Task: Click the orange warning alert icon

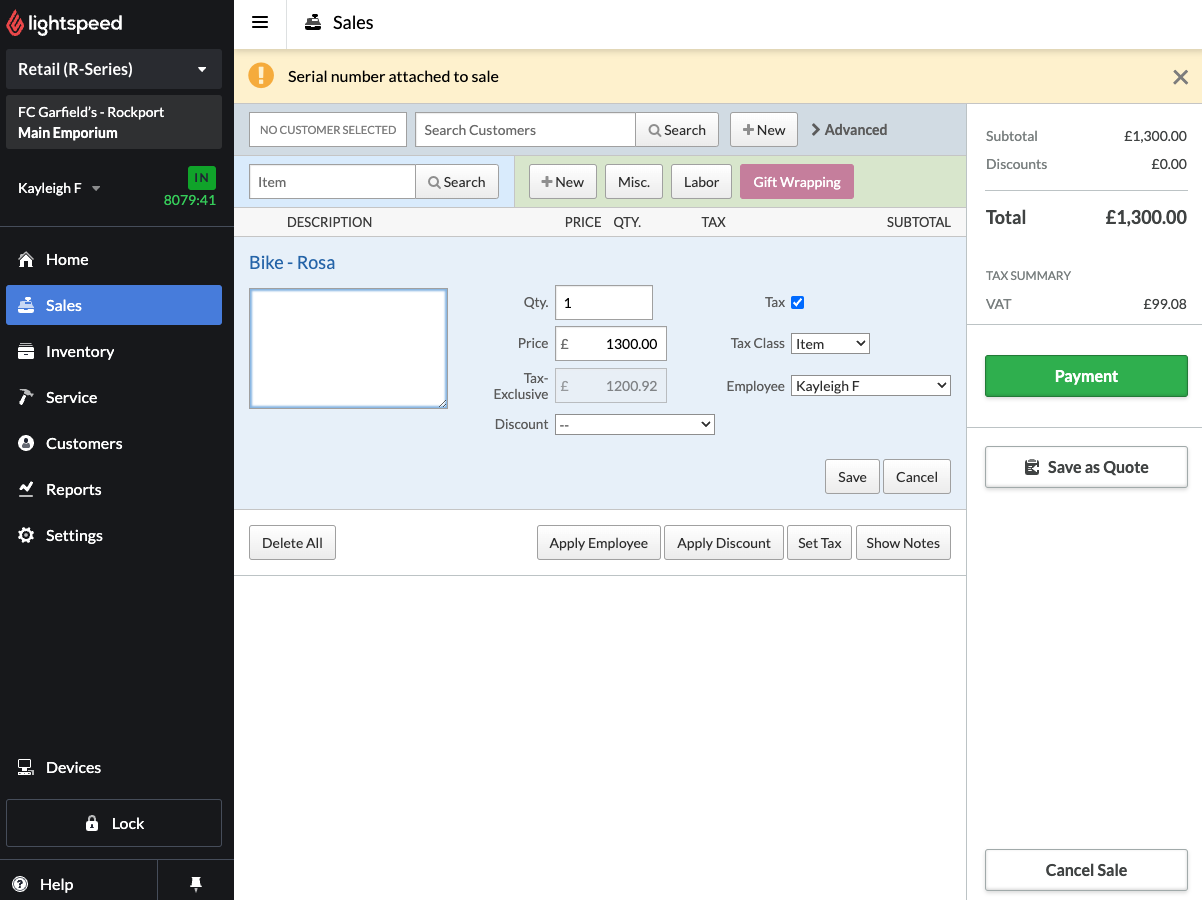Action: pyautogui.click(x=260, y=76)
